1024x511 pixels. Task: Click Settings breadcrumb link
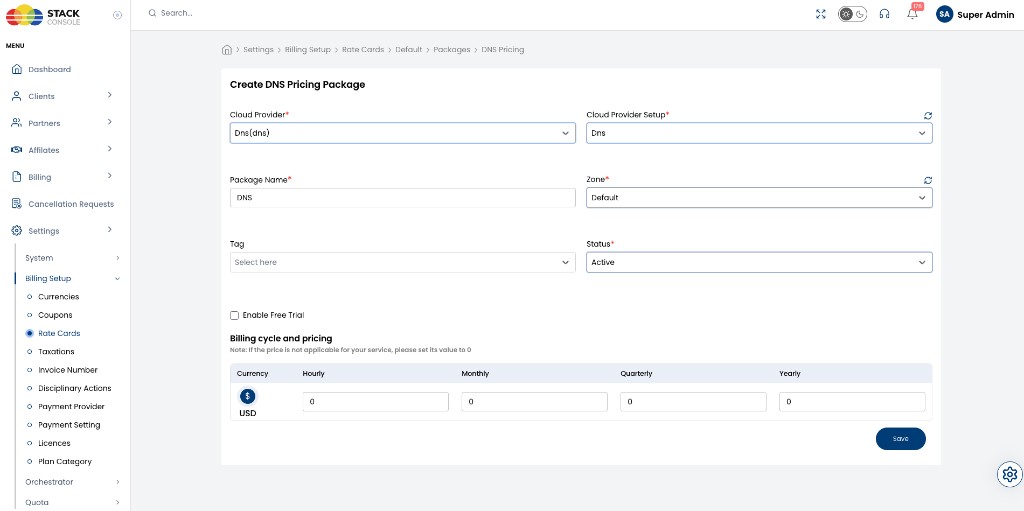tap(258, 50)
